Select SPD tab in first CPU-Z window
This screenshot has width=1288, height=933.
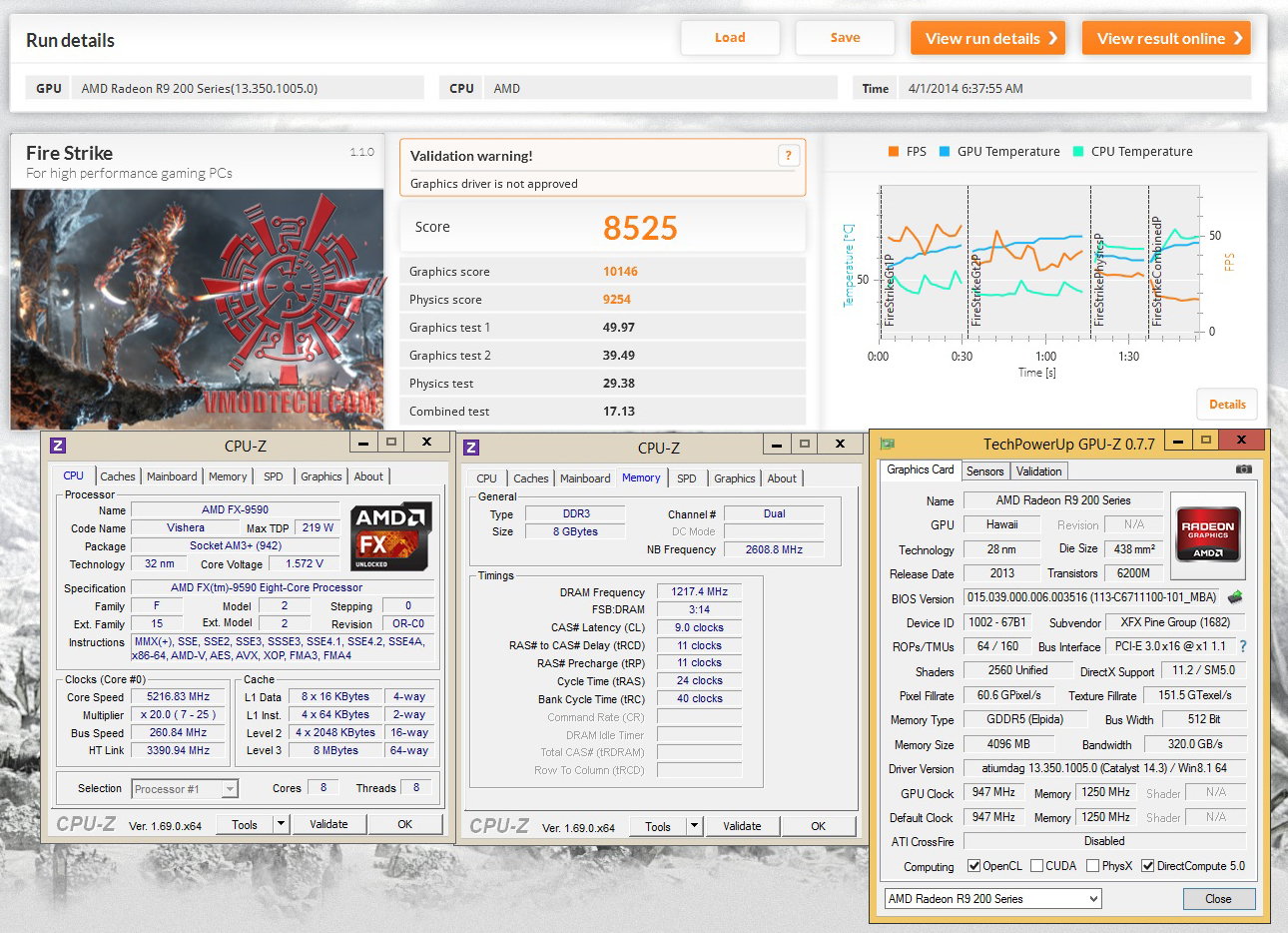pos(274,476)
